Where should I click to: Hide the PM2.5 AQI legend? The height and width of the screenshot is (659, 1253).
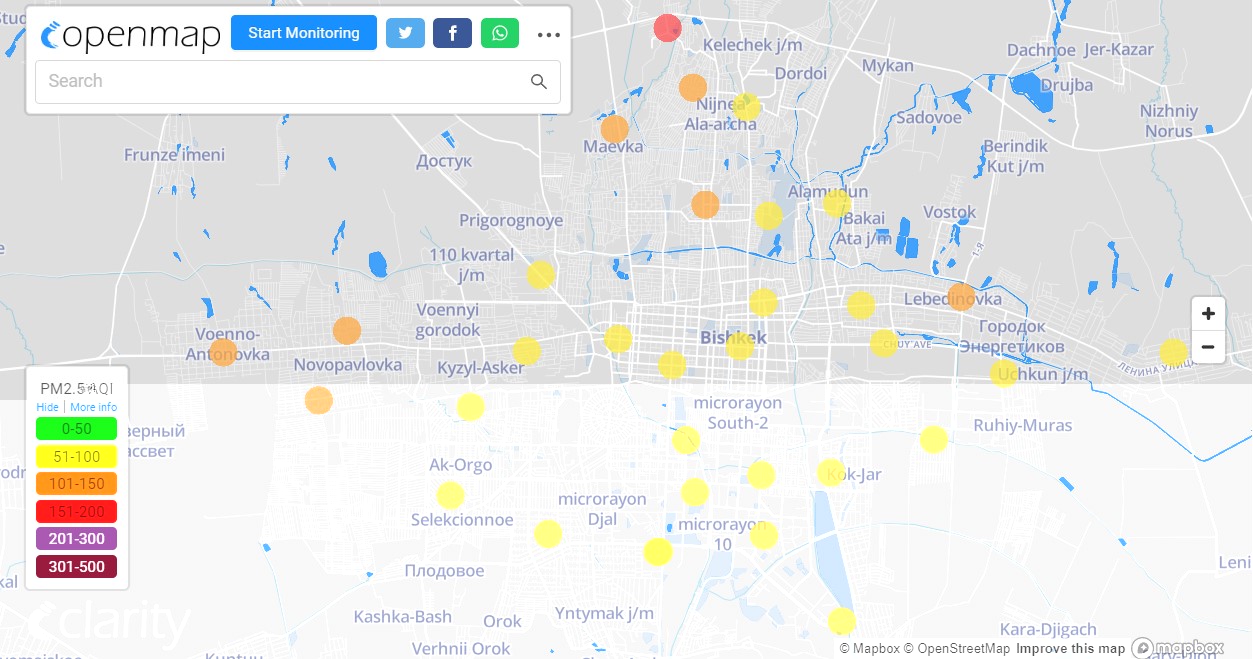pos(47,407)
